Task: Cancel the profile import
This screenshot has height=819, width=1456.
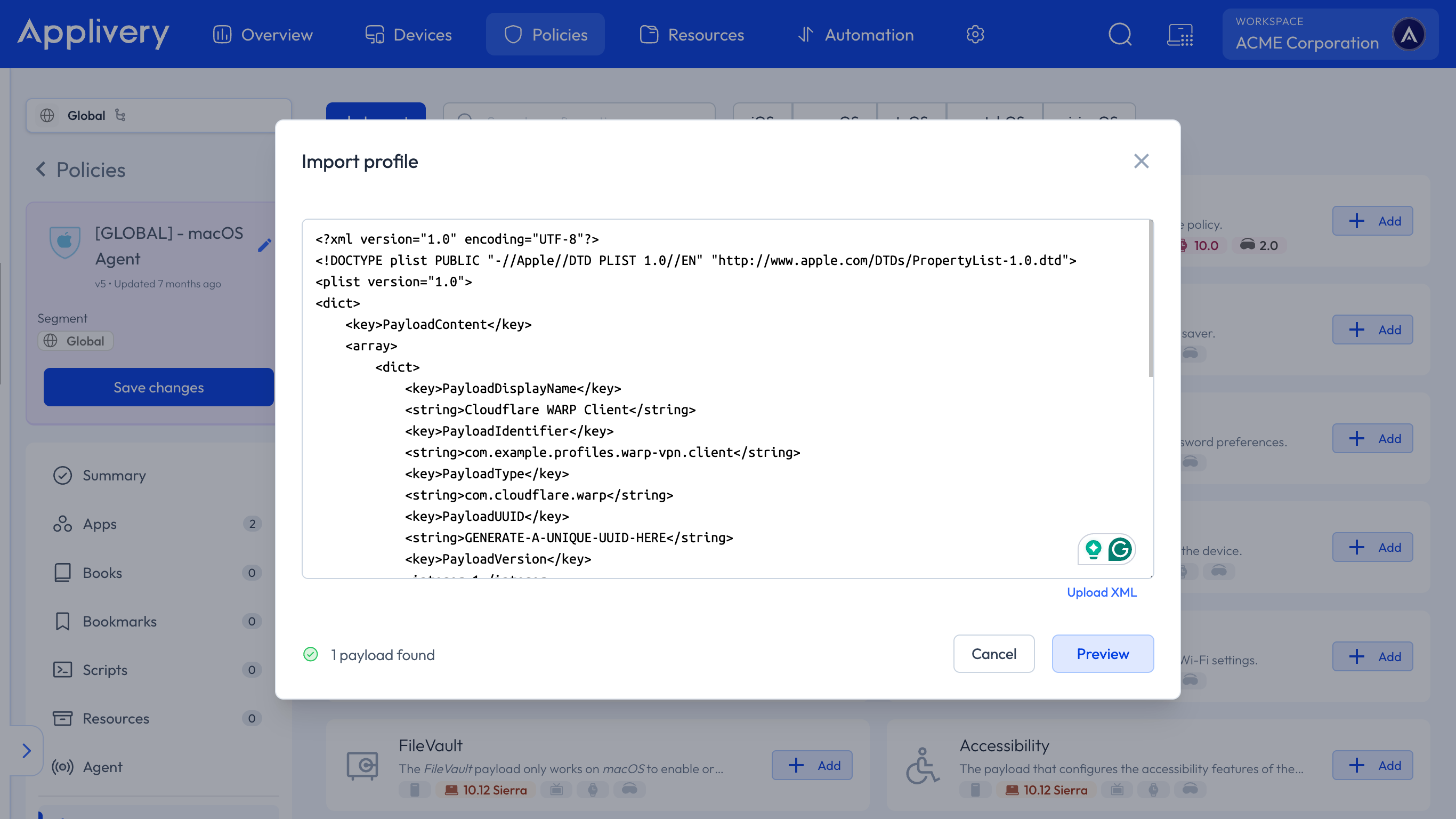Action: [x=993, y=654]
